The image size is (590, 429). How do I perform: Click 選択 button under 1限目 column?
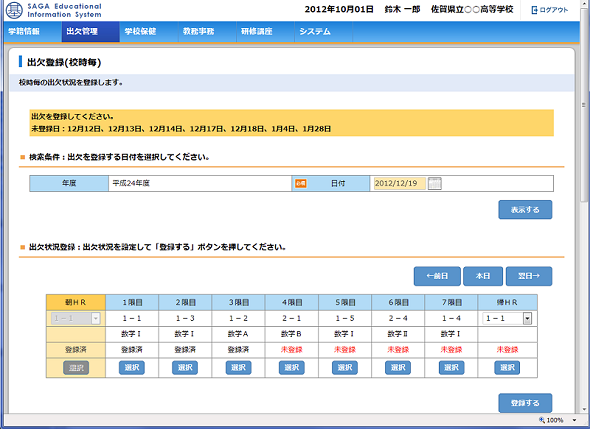132,368
